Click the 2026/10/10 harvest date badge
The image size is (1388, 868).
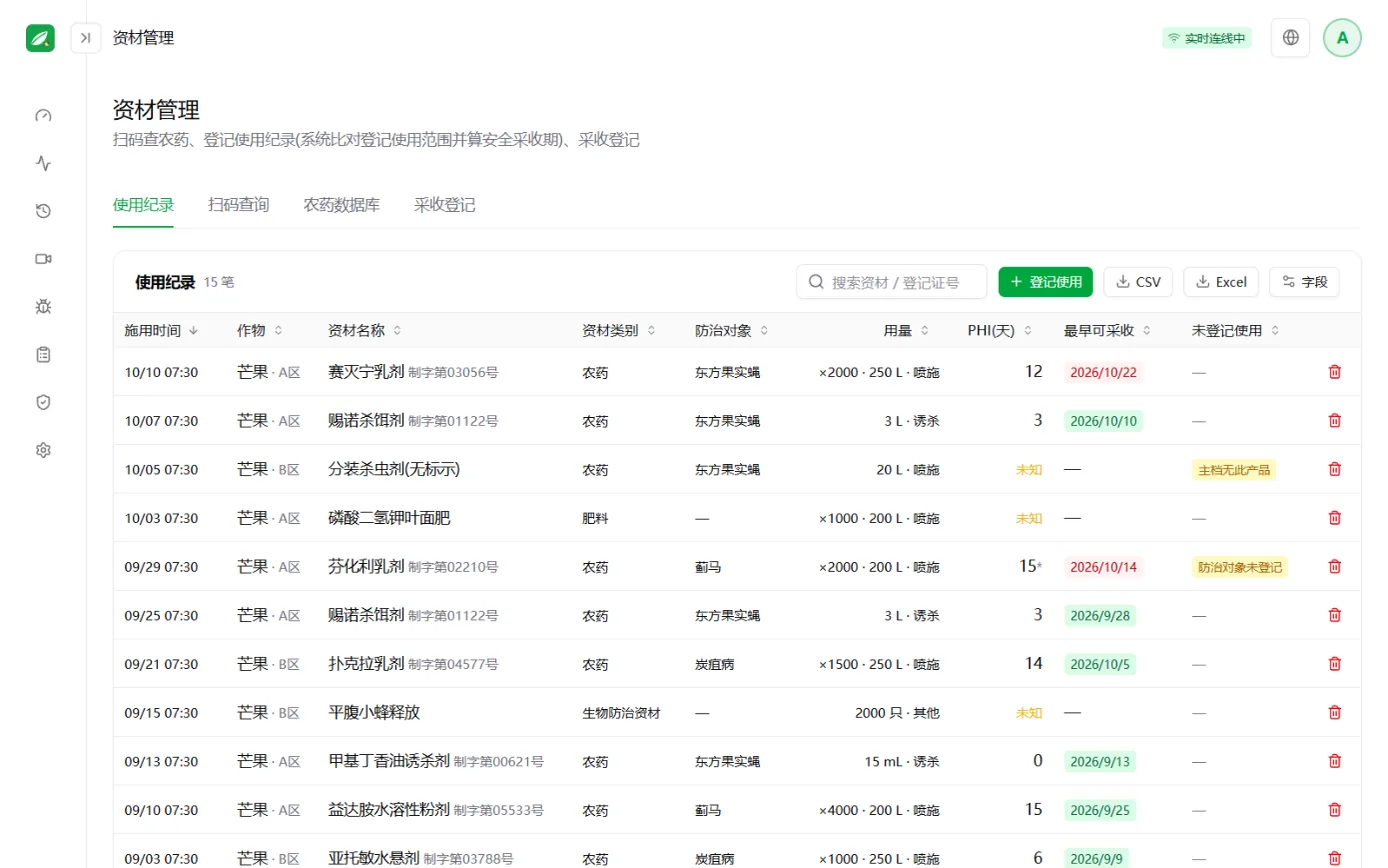pyautogui.click(x=1103, y=421)
